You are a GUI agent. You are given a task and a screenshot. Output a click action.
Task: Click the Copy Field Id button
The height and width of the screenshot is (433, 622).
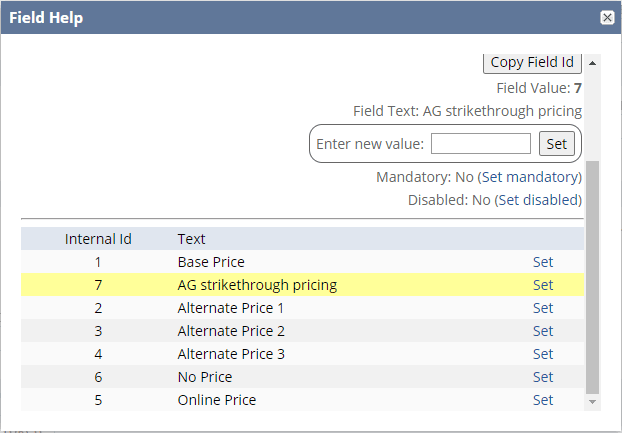point(532,63)
